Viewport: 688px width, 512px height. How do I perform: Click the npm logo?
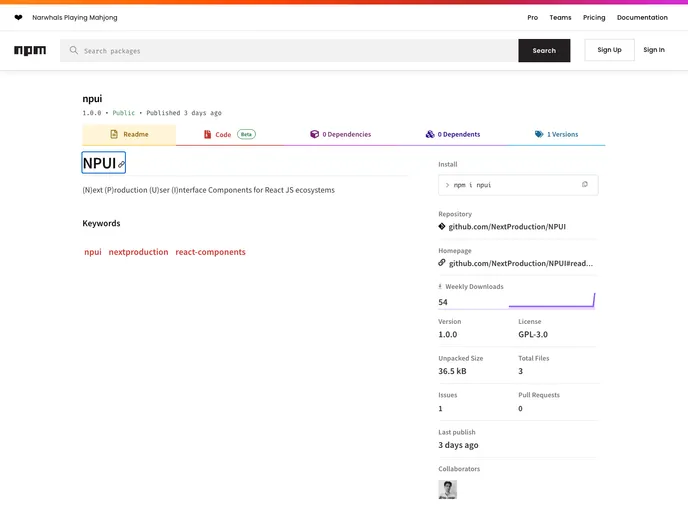click(x=30, y=50)
